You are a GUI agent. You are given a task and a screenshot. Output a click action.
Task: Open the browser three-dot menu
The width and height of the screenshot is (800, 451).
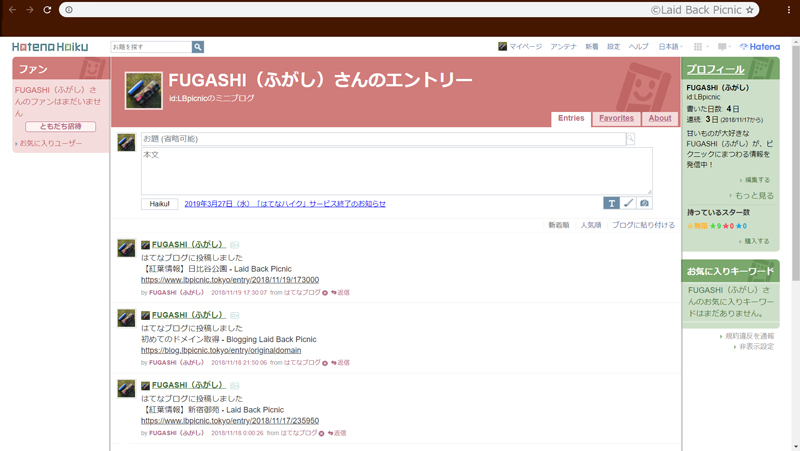(x=788, y=10)
